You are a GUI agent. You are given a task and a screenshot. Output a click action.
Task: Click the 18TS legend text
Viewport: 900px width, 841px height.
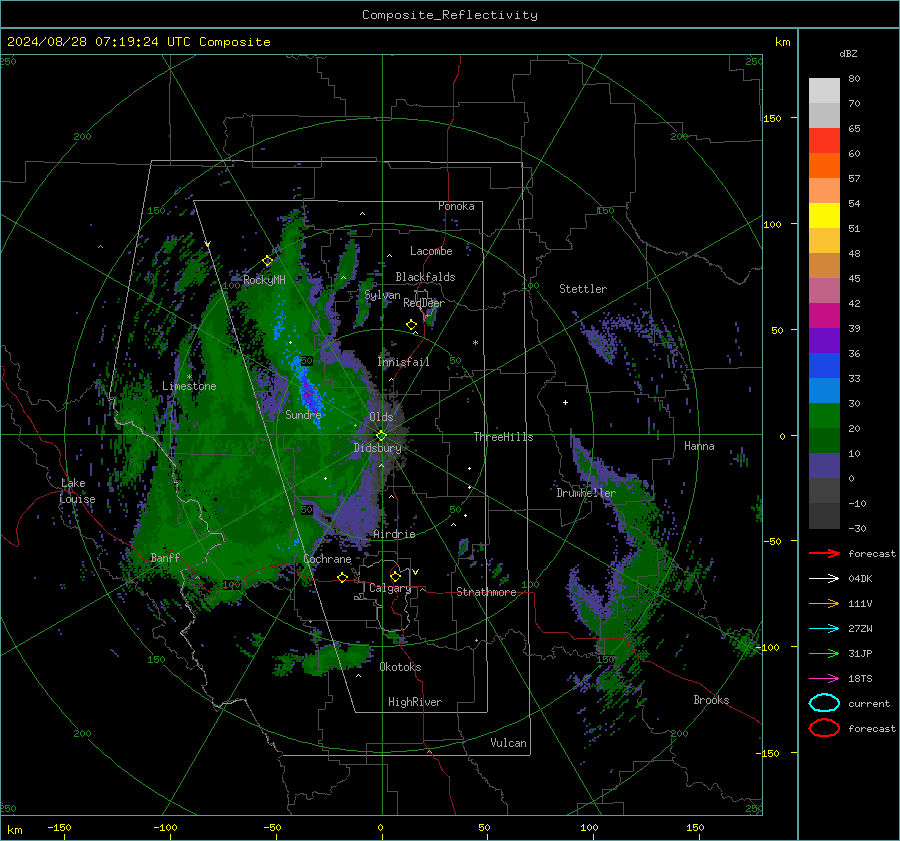860,679
